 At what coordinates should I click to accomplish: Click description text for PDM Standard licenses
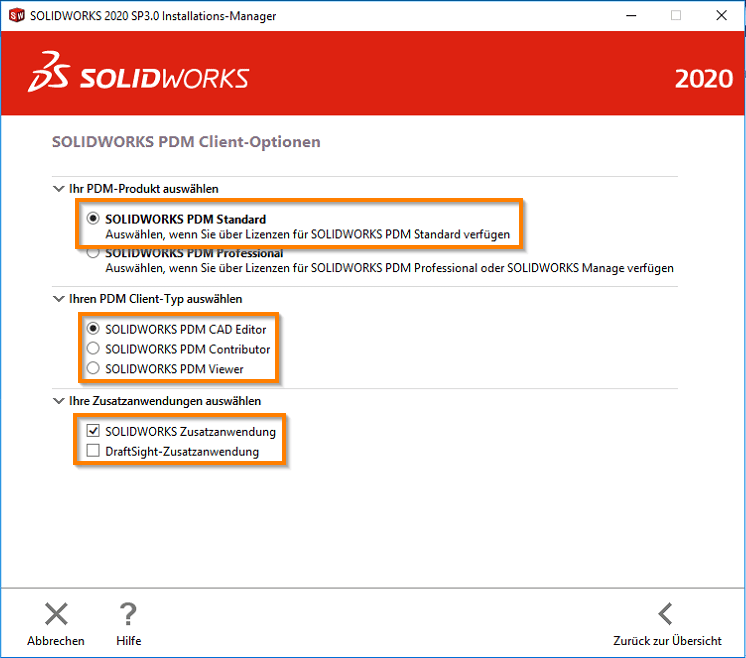[307, 235]
